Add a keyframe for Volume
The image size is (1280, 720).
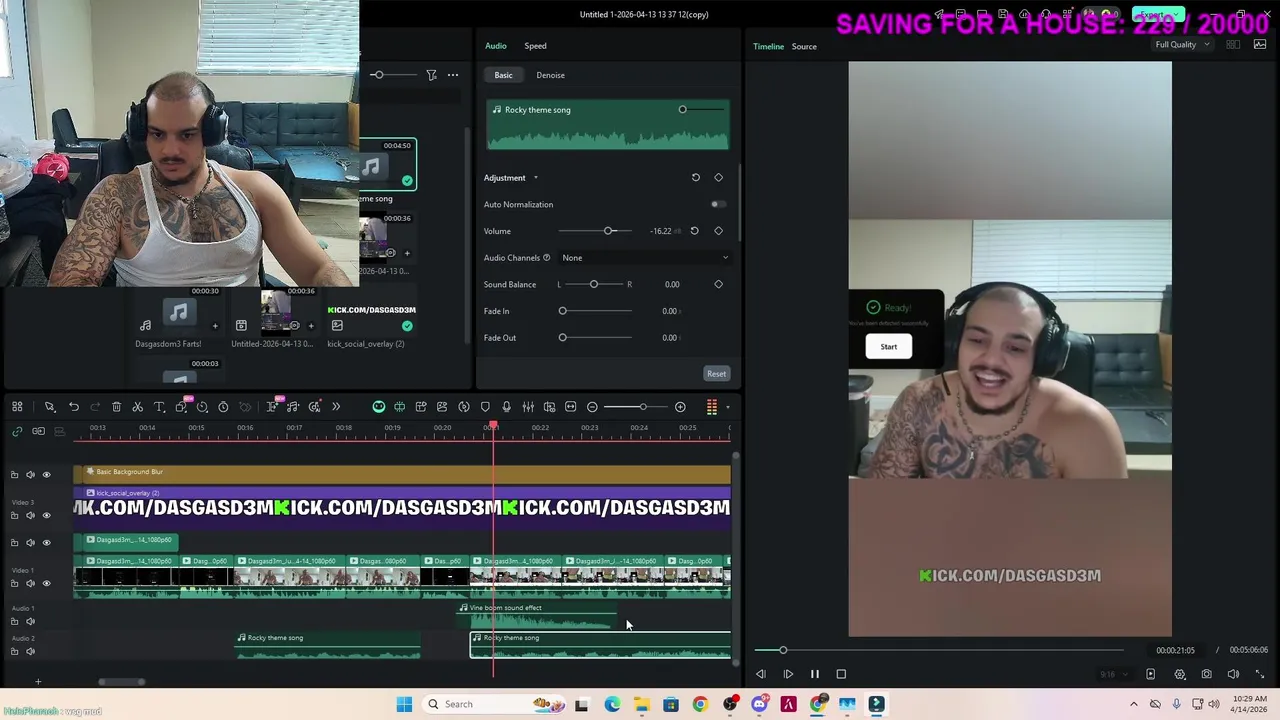[718, 231]
